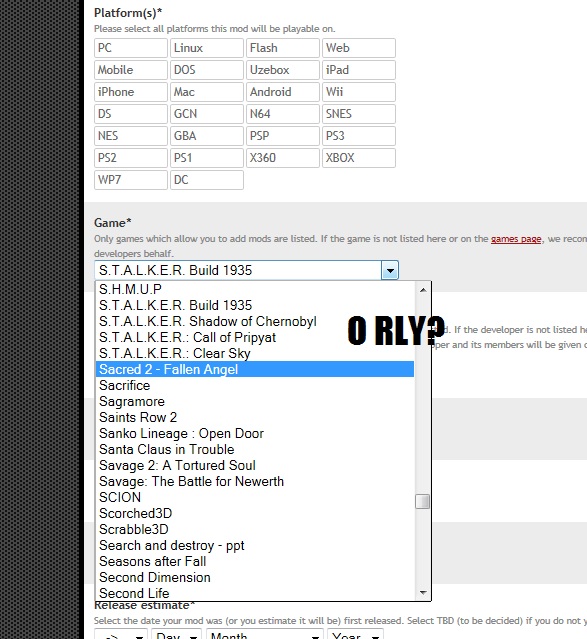Select S.T.A.L.K.E.R.: Clear Sky
Screen dimensions: 587x639
click(255, 353)
